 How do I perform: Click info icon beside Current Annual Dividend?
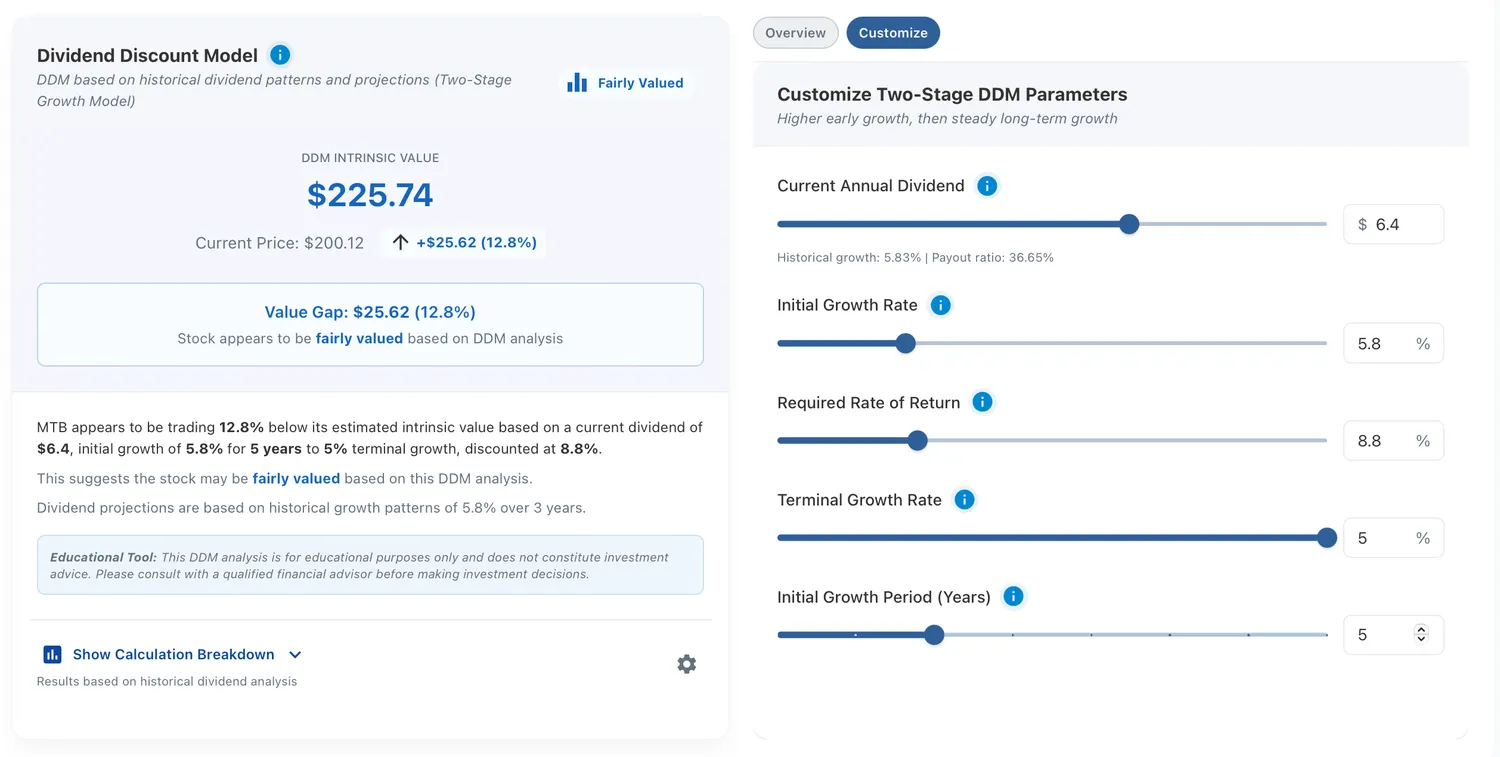tap(987, 186)
